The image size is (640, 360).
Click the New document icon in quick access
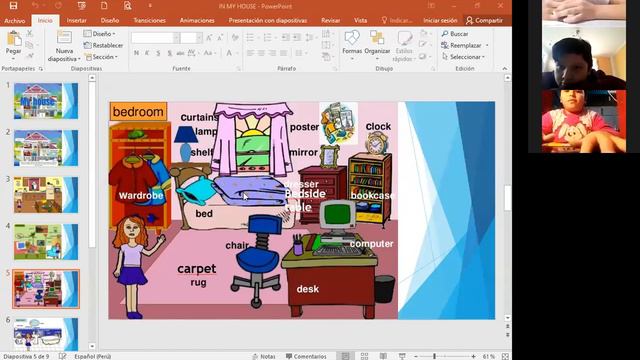tap(104, 6)
